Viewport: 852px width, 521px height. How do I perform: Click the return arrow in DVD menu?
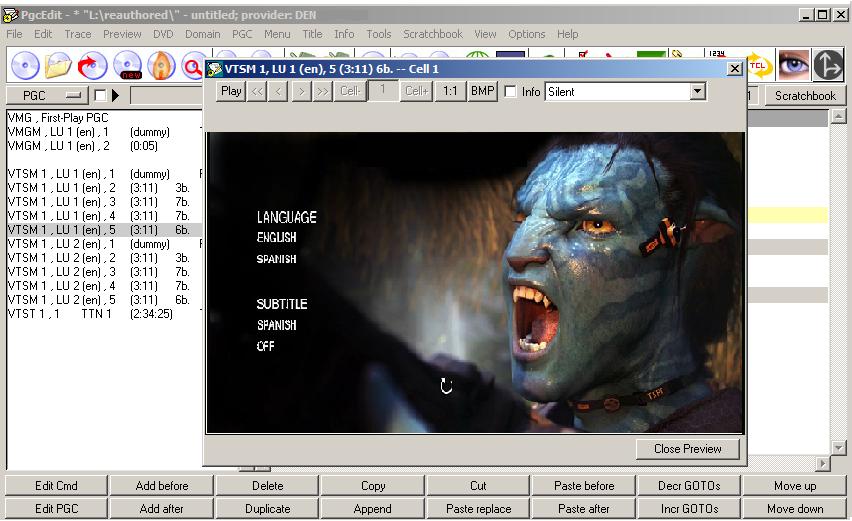pyautogui.click(x=446, y=386)
